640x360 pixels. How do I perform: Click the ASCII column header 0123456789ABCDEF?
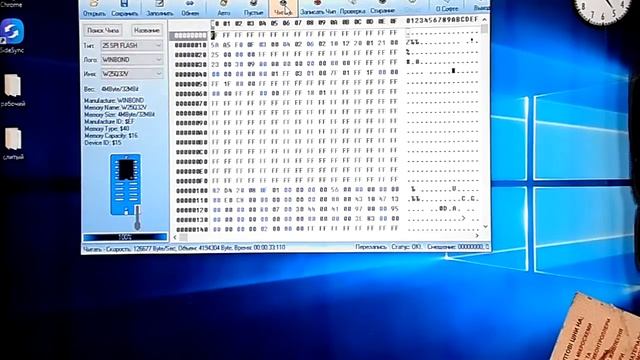point(442,20)
